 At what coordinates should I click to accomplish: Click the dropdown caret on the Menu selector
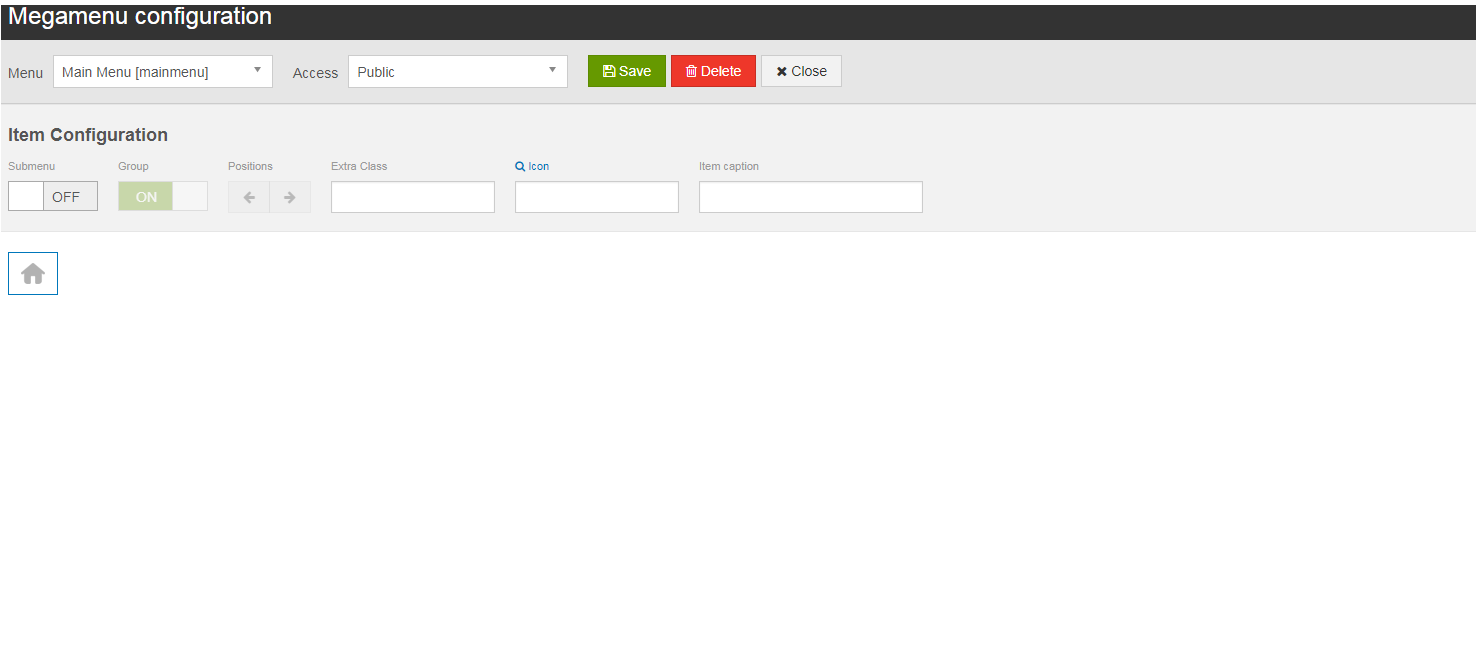pyautogui.click(x=257, y=68)
